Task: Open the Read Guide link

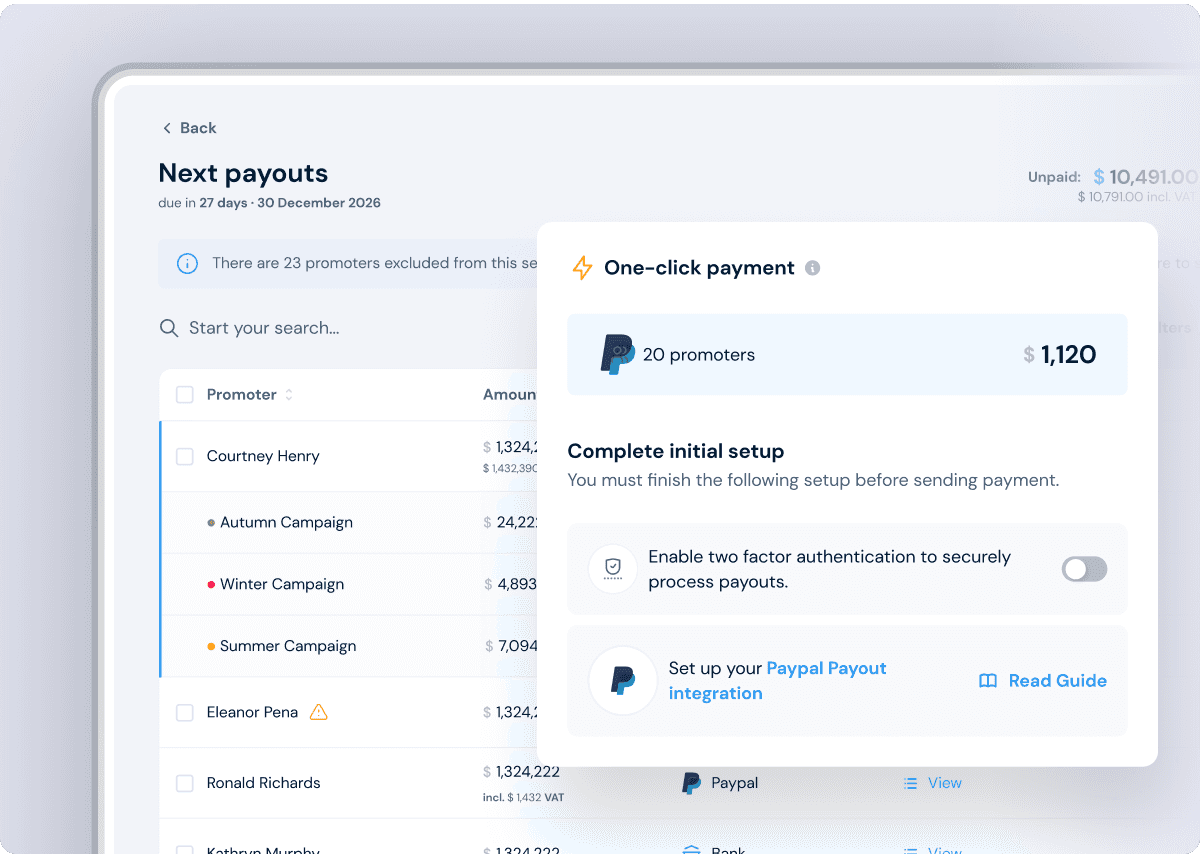Action: 1057,681
